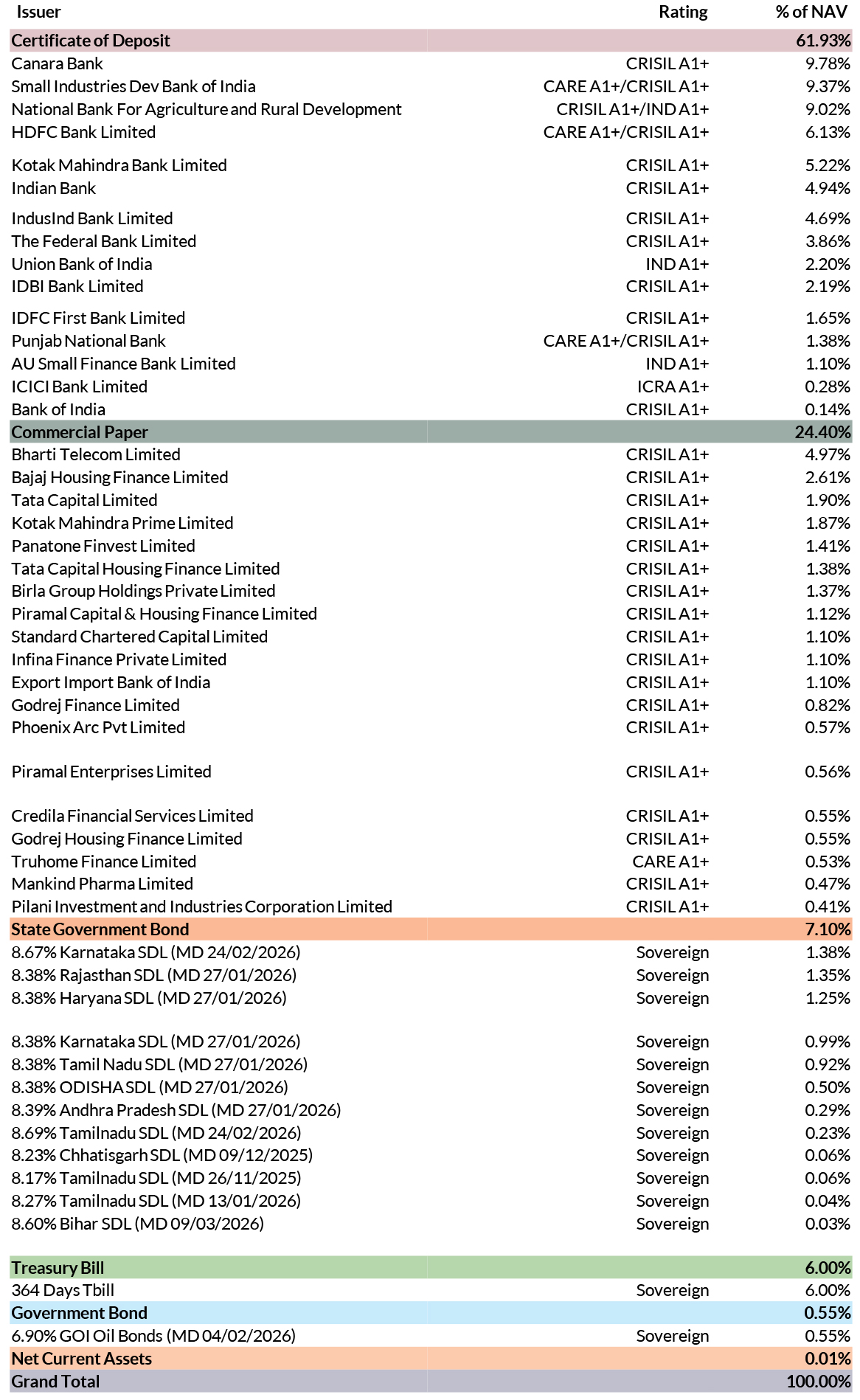Click the % of NAV header
This screenshot has height=1400, width=860.
click(x=811, y=13)
